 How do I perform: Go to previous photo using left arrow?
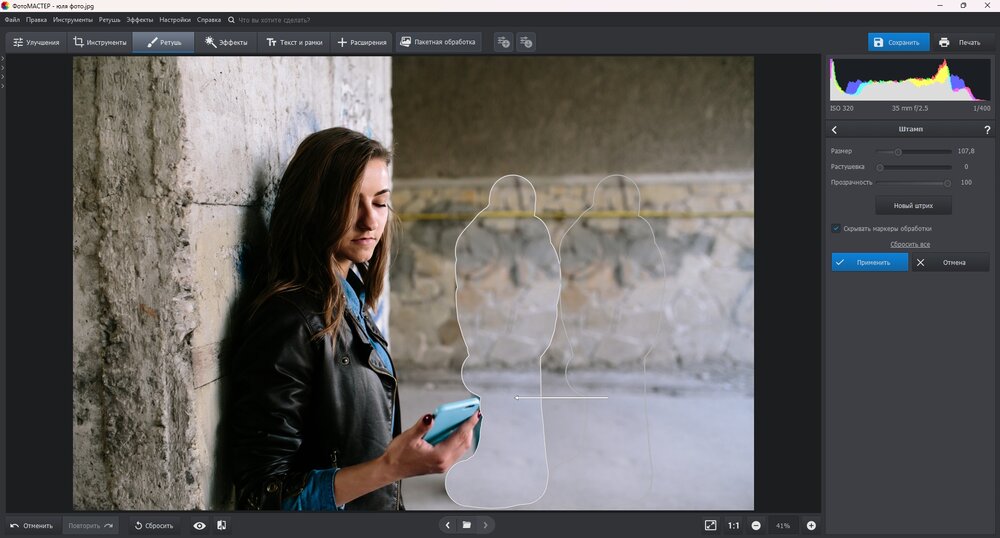[x=448, y=525]
